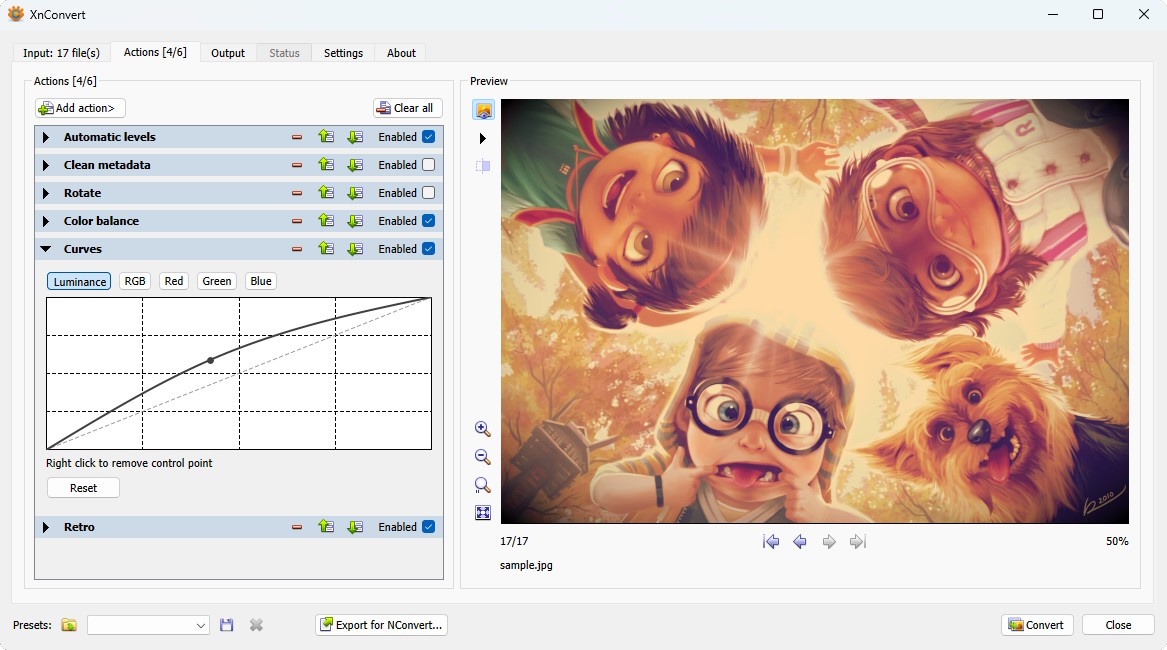1167x650 pixels.
Task: Zoom in on the preview image
Action: tap(482, 429)
